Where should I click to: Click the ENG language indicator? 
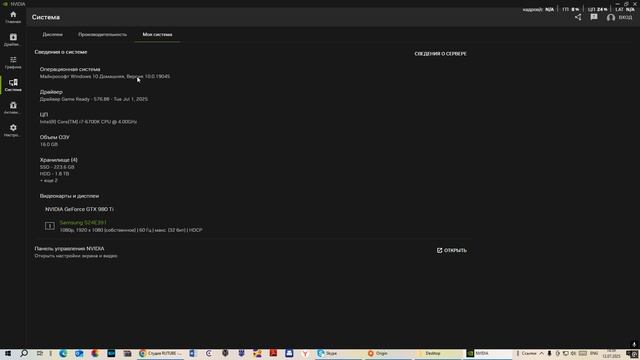pyautogui.click(x=594, y=353)
